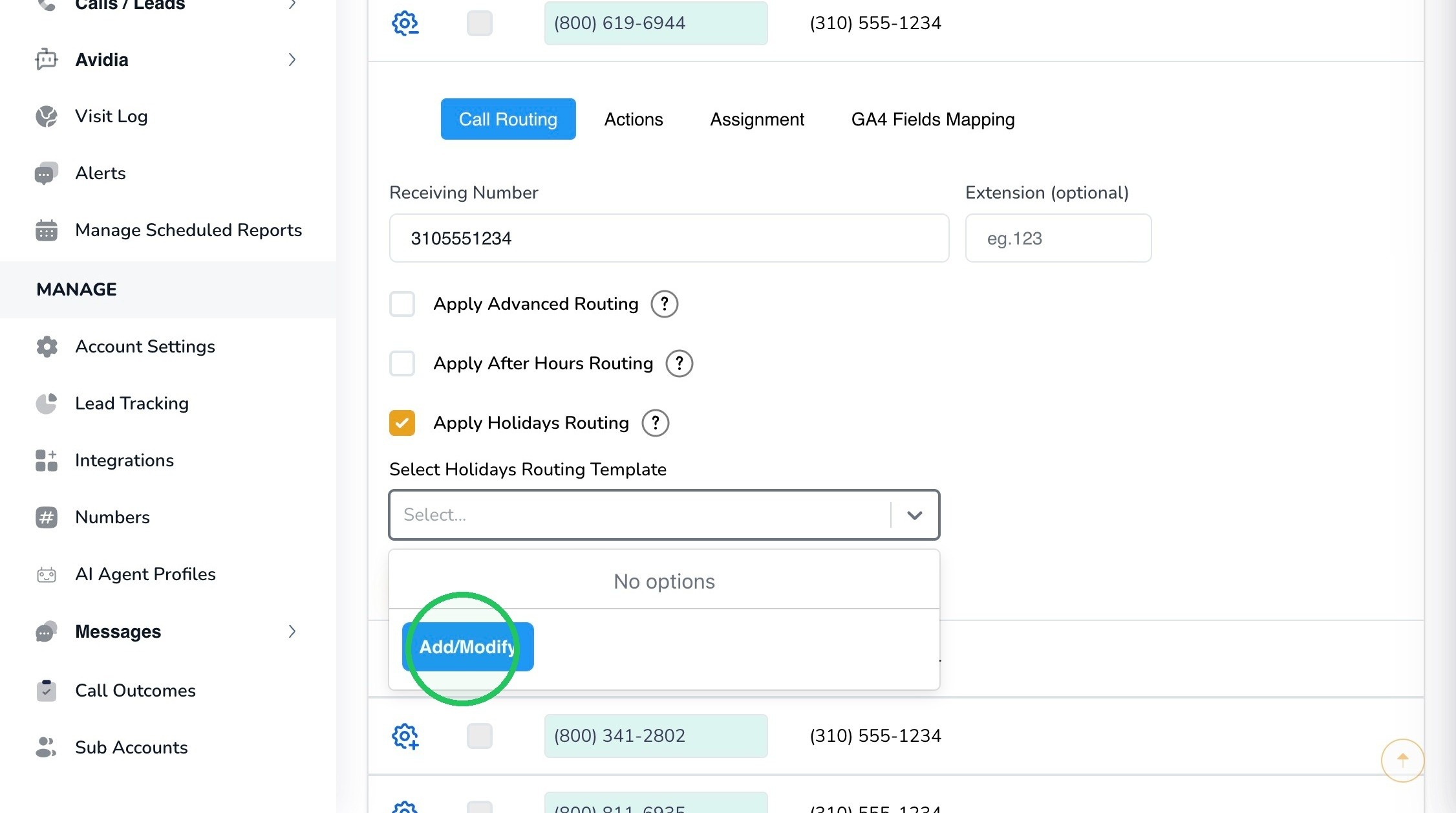Click the Account Settings gear icon

(47, 347)
